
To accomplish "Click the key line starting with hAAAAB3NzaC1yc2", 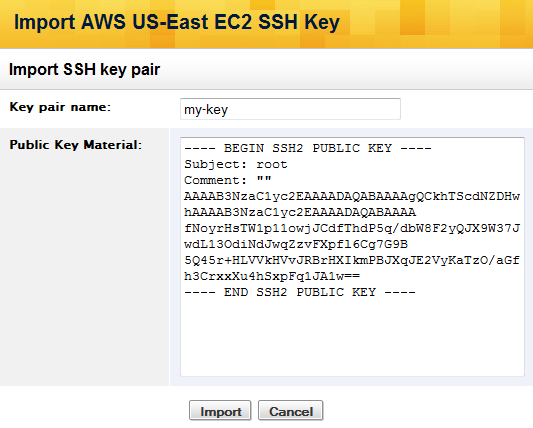I will coord(300,212).
